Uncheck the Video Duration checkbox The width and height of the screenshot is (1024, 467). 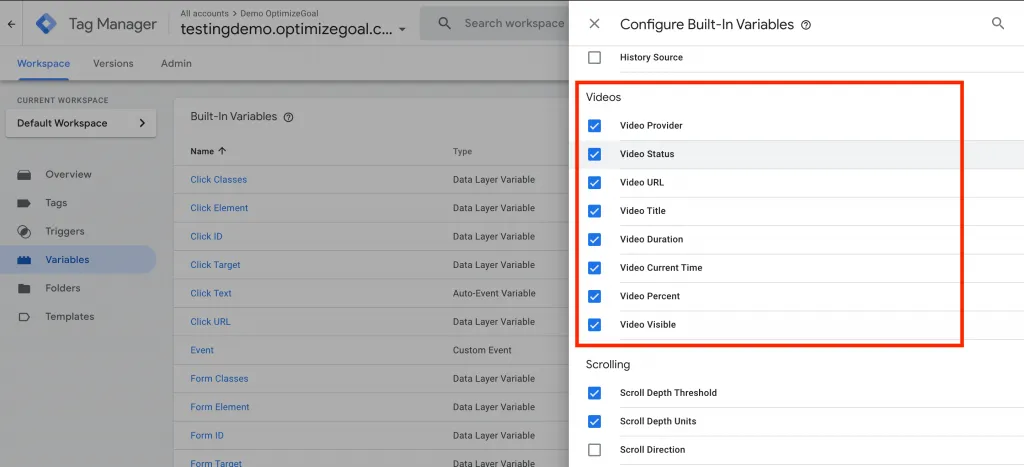[x=594, y=239]
